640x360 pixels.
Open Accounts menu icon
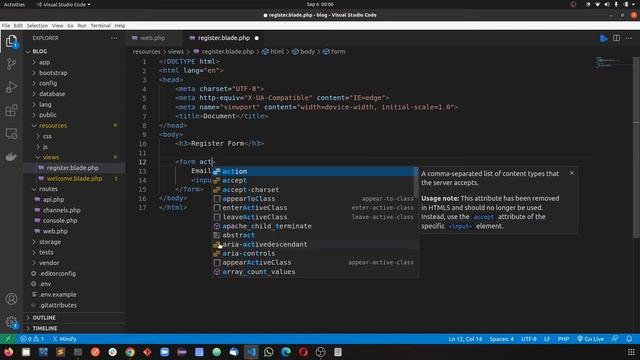click(x=11, y=299)
